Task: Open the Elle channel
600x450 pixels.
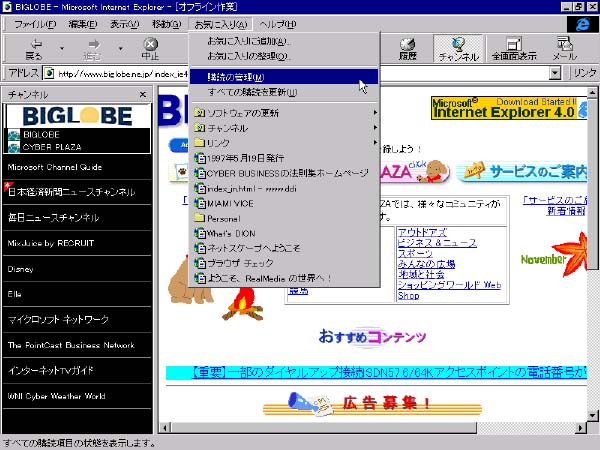Action: (77, 294)
